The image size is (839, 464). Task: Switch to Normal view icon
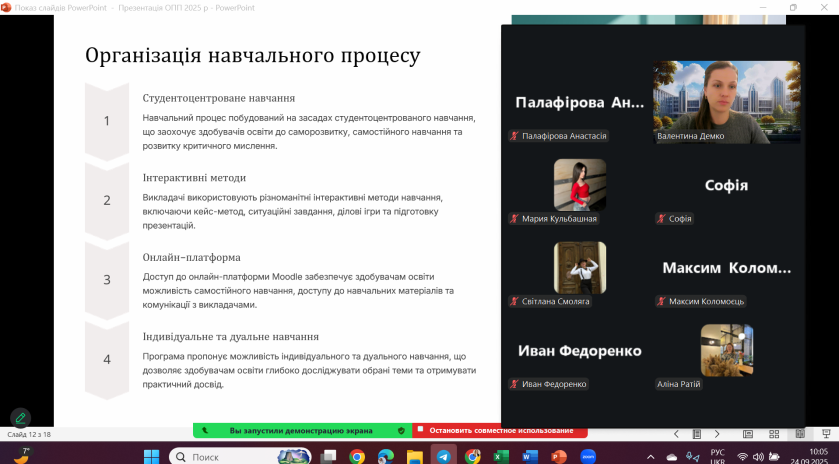point(748,434)
